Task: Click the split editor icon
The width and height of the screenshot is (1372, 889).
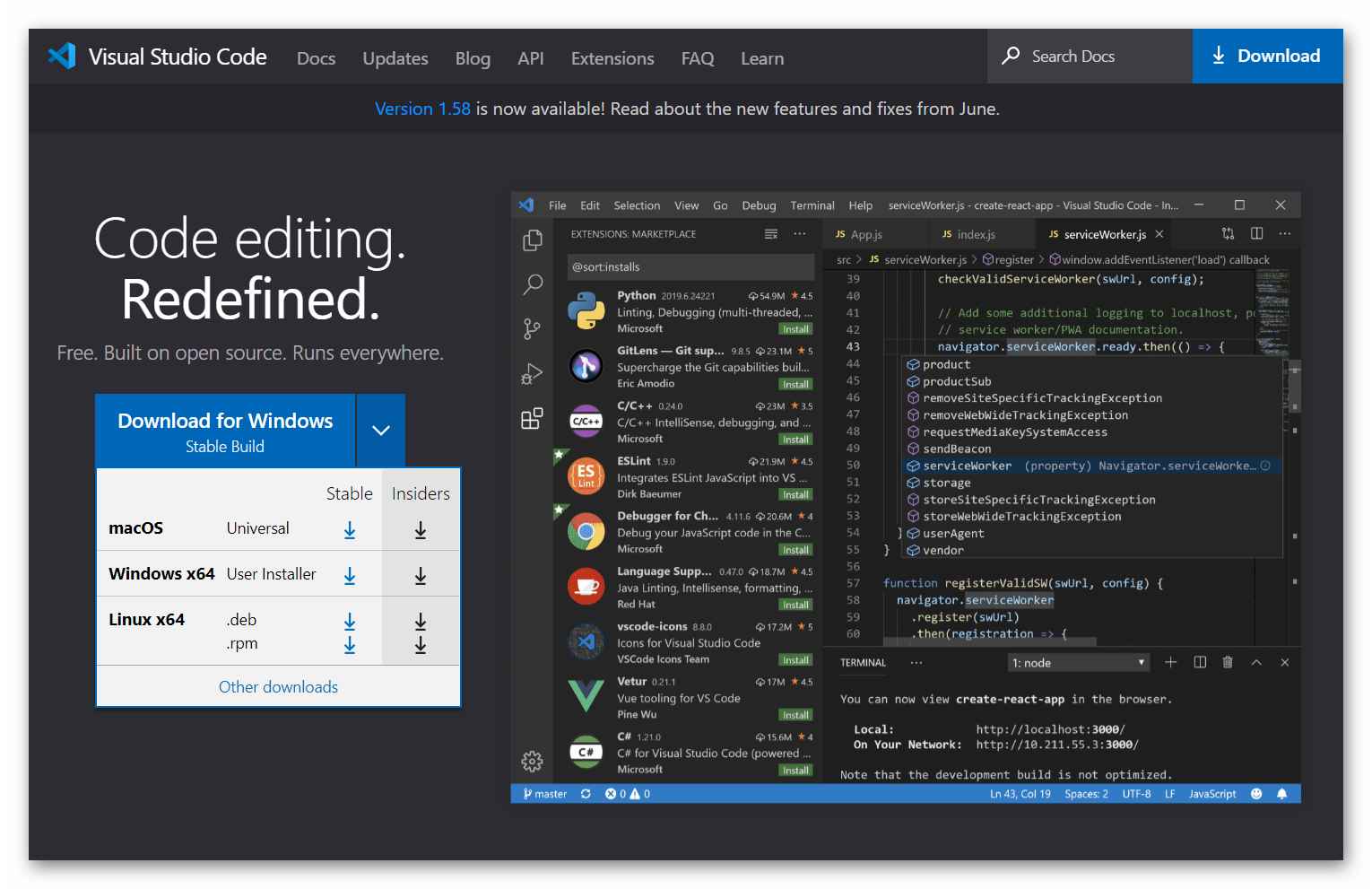Action: (1256, 233)
